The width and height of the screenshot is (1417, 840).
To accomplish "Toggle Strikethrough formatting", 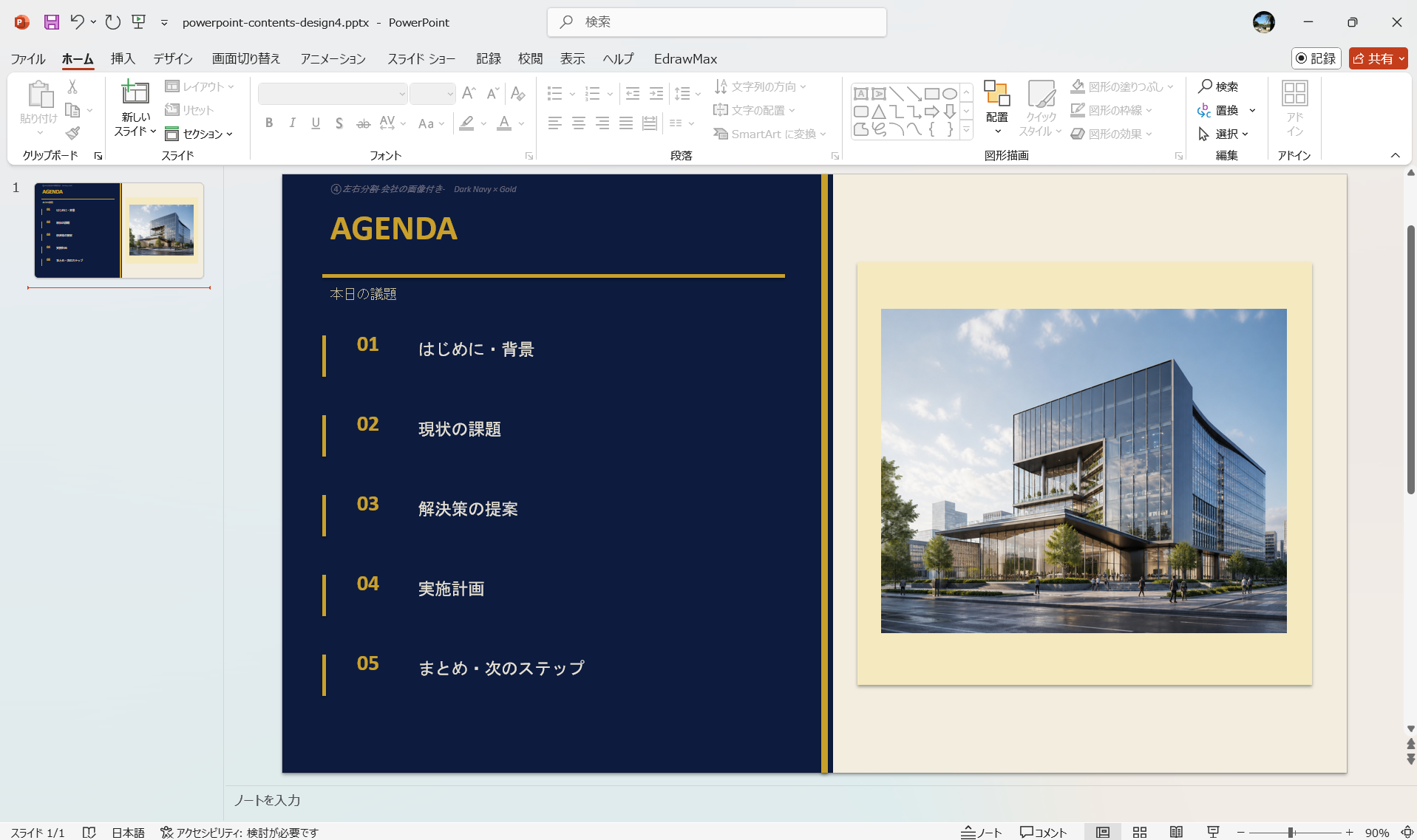I will (363, 123).
